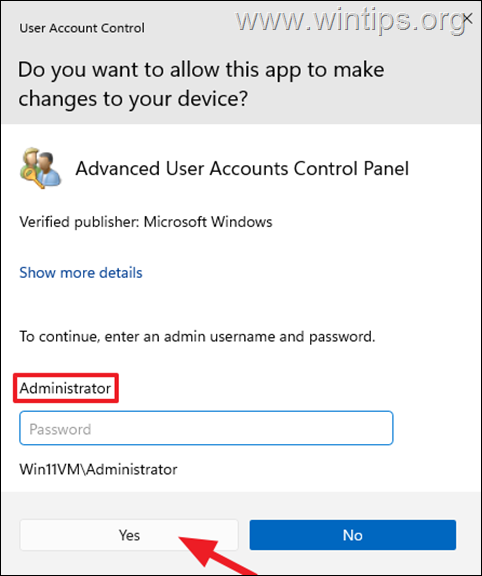Close the User Account Control dialog
The width and height of the screenshot is (482, 576).
click(x=467, y=18)
